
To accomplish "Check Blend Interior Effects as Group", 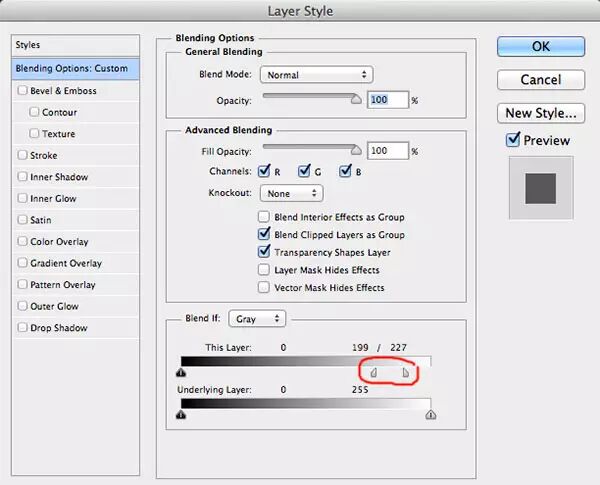I will pyautogui.click(x=263, y=217).
